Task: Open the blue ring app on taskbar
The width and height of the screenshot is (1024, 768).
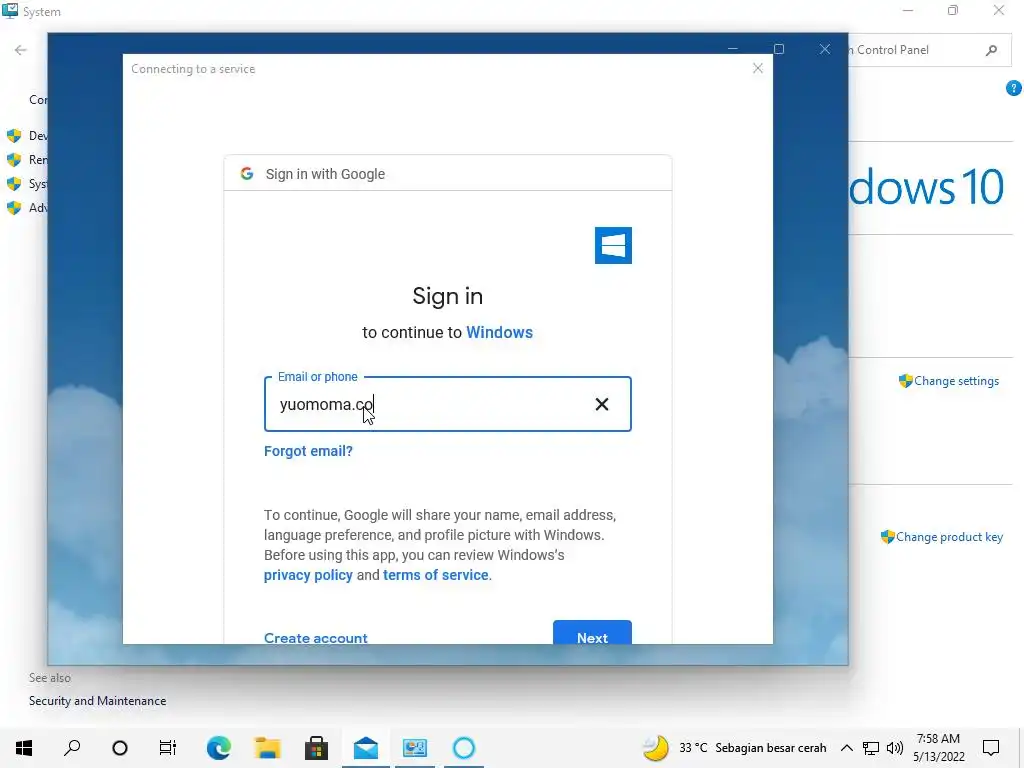Action: click(464, 748)
